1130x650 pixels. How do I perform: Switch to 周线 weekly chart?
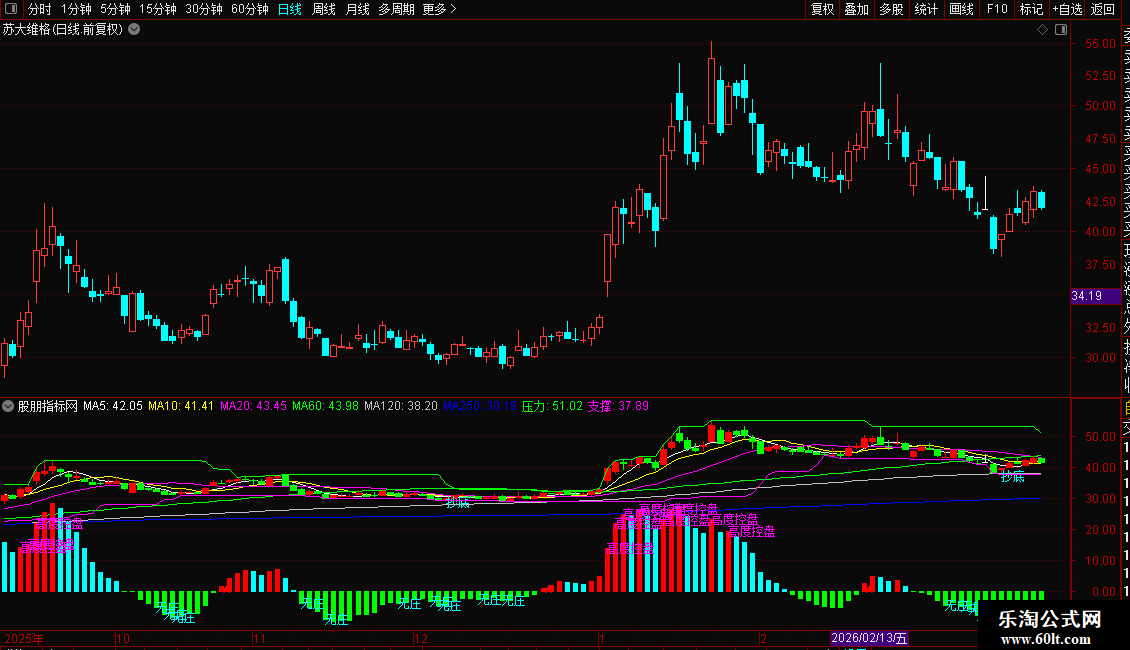tap(324, 9)
